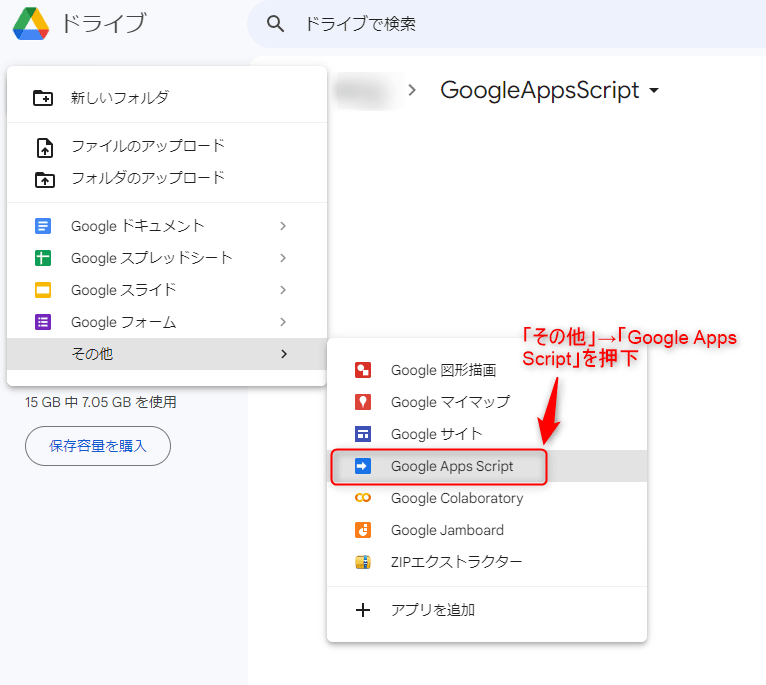766x685 pixels.
Task: Click the Google マイマップ pin icon
Action: click(362, 402)
